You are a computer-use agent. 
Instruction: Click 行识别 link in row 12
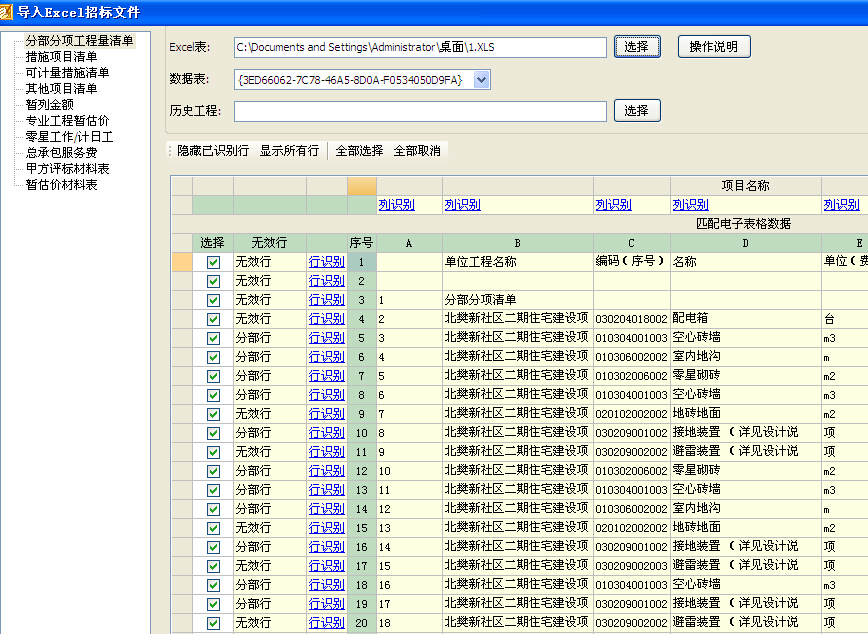point(327,471)
